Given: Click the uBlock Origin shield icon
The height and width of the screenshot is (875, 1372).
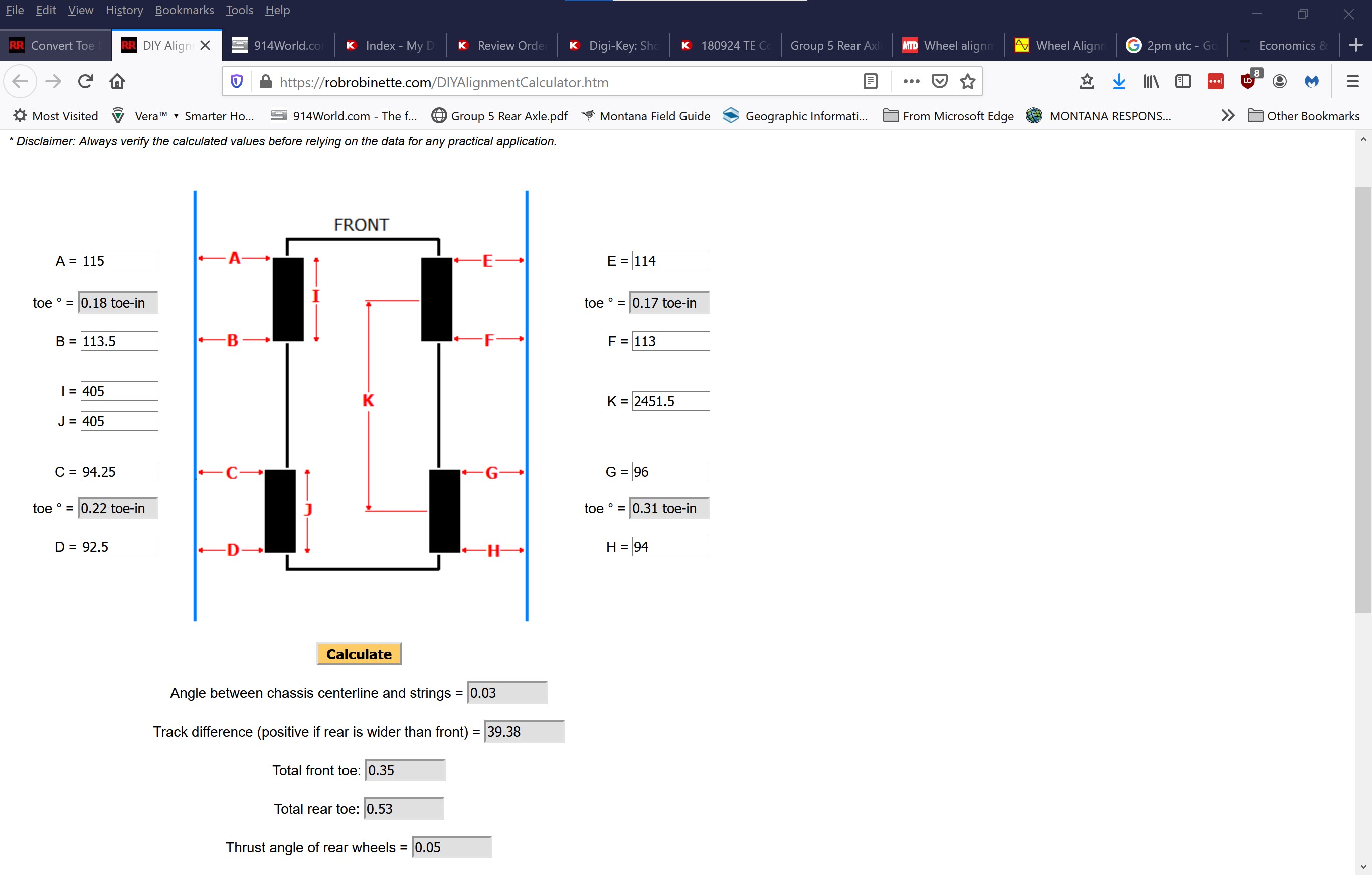Looking at the screenshot, I should click(x=1247, y=81).
